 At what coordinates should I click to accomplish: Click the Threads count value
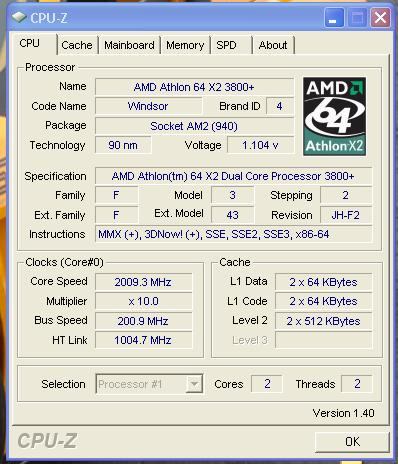click(357, 384)
